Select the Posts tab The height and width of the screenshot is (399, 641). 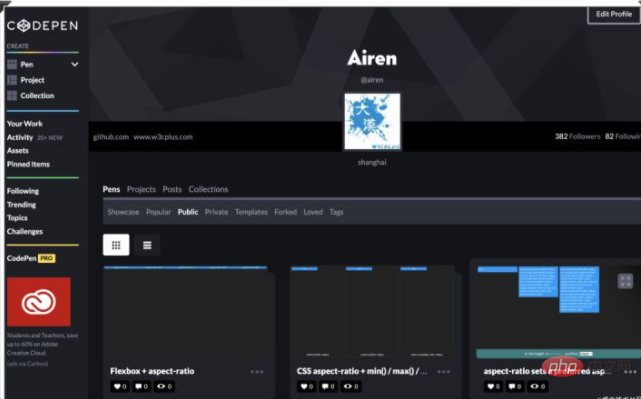172,189
